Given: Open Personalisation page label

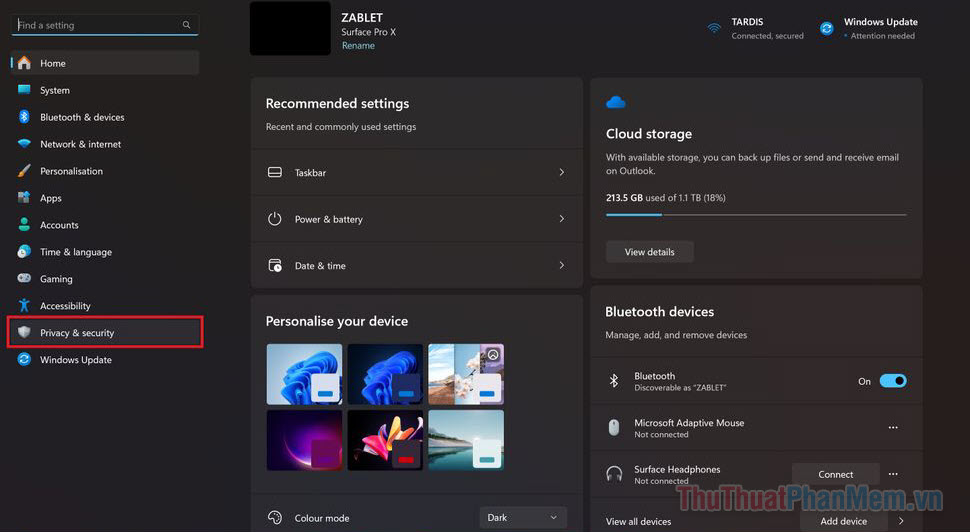Looking at the screenshot, I should point(71,171).
